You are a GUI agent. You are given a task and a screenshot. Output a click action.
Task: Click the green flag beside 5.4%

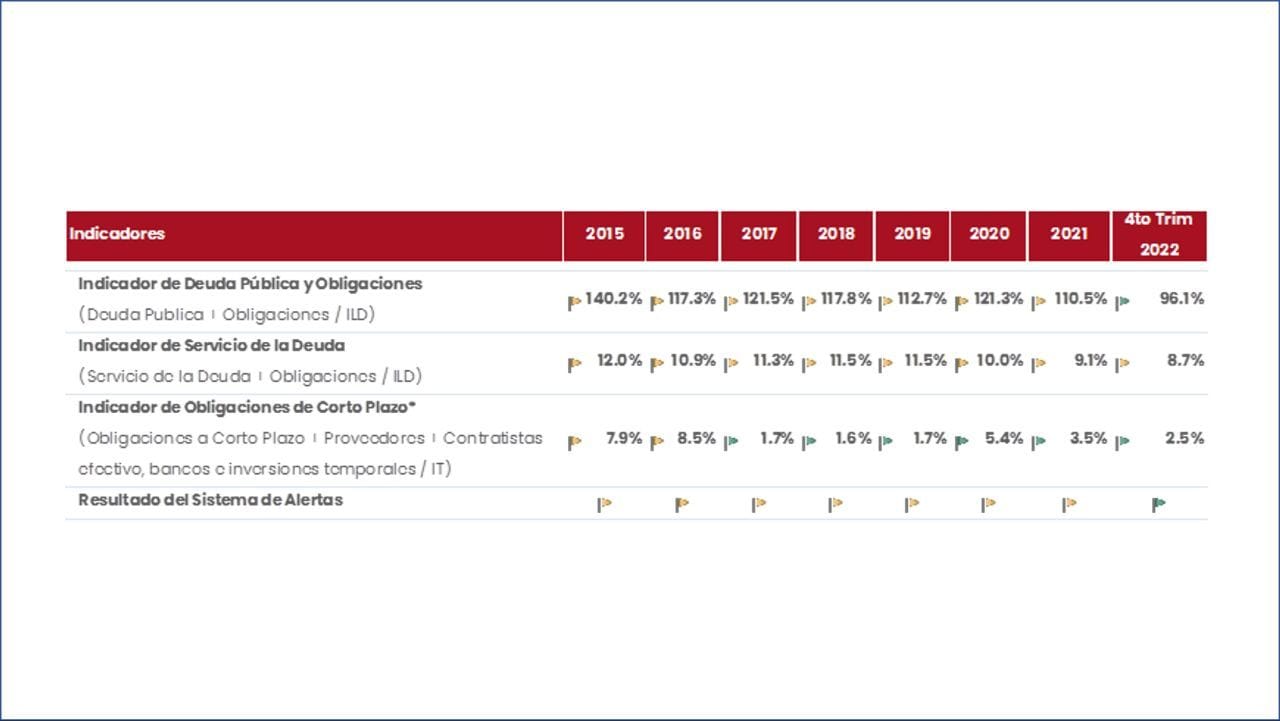pos(961,442)
